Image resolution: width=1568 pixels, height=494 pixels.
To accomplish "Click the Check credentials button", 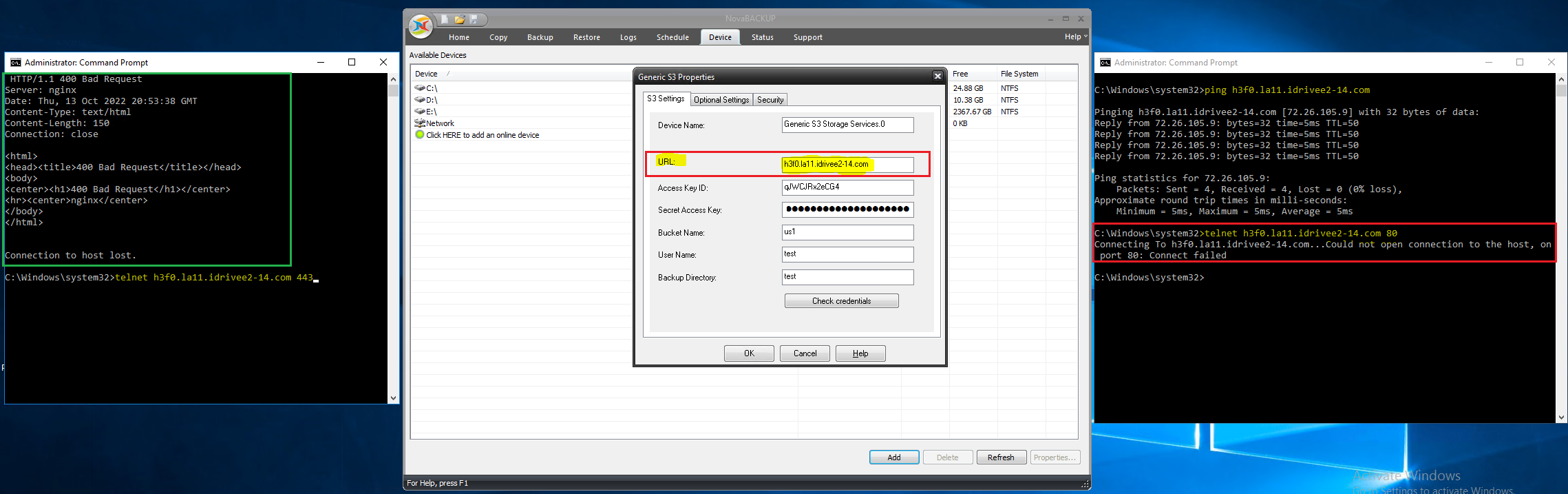I will click(841, 301).
